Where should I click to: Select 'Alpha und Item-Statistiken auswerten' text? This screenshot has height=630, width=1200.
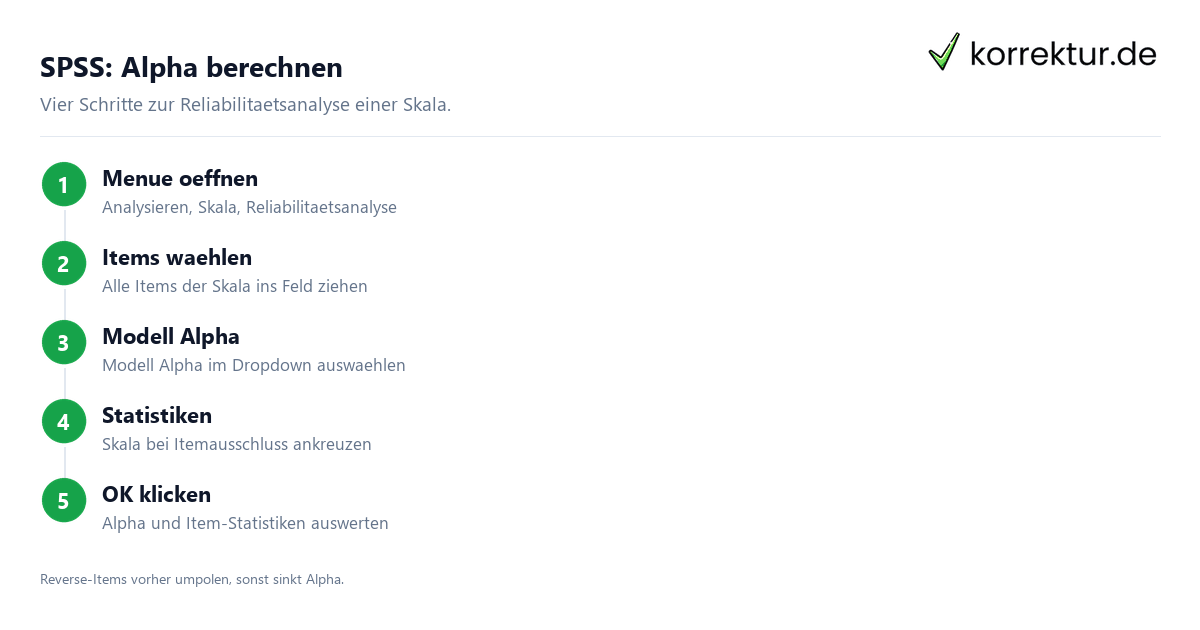click(x=245, y=523)
